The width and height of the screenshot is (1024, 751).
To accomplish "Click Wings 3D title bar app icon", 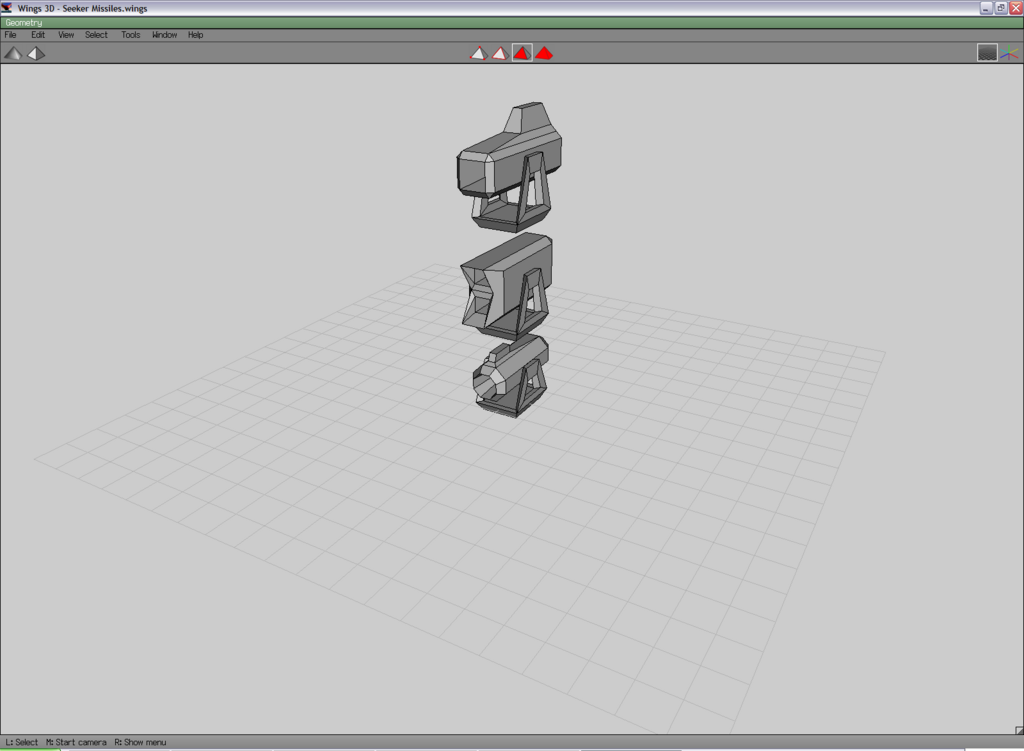I will [x=8, y=8].
